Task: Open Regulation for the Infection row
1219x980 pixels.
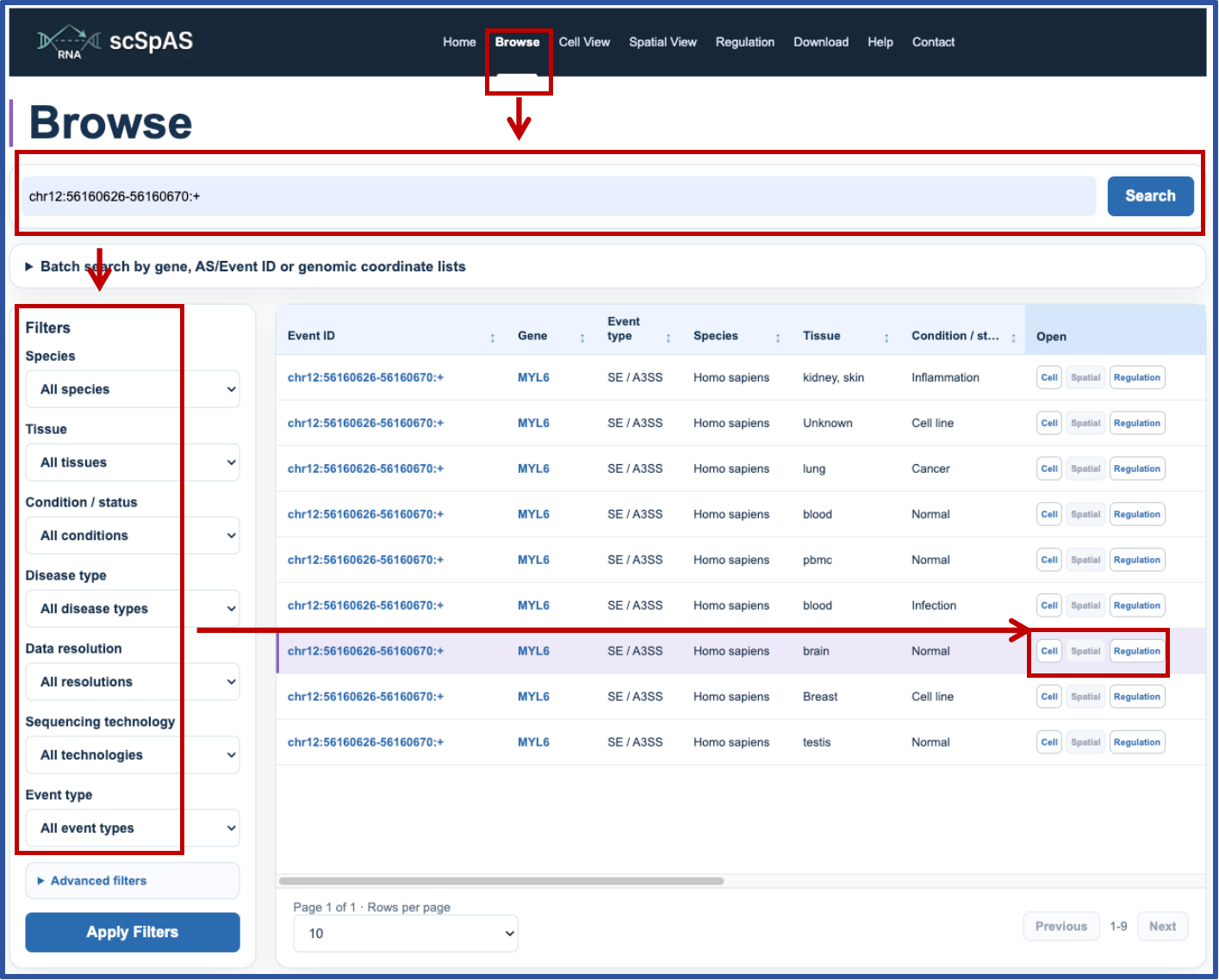Action: point(1137,606)
